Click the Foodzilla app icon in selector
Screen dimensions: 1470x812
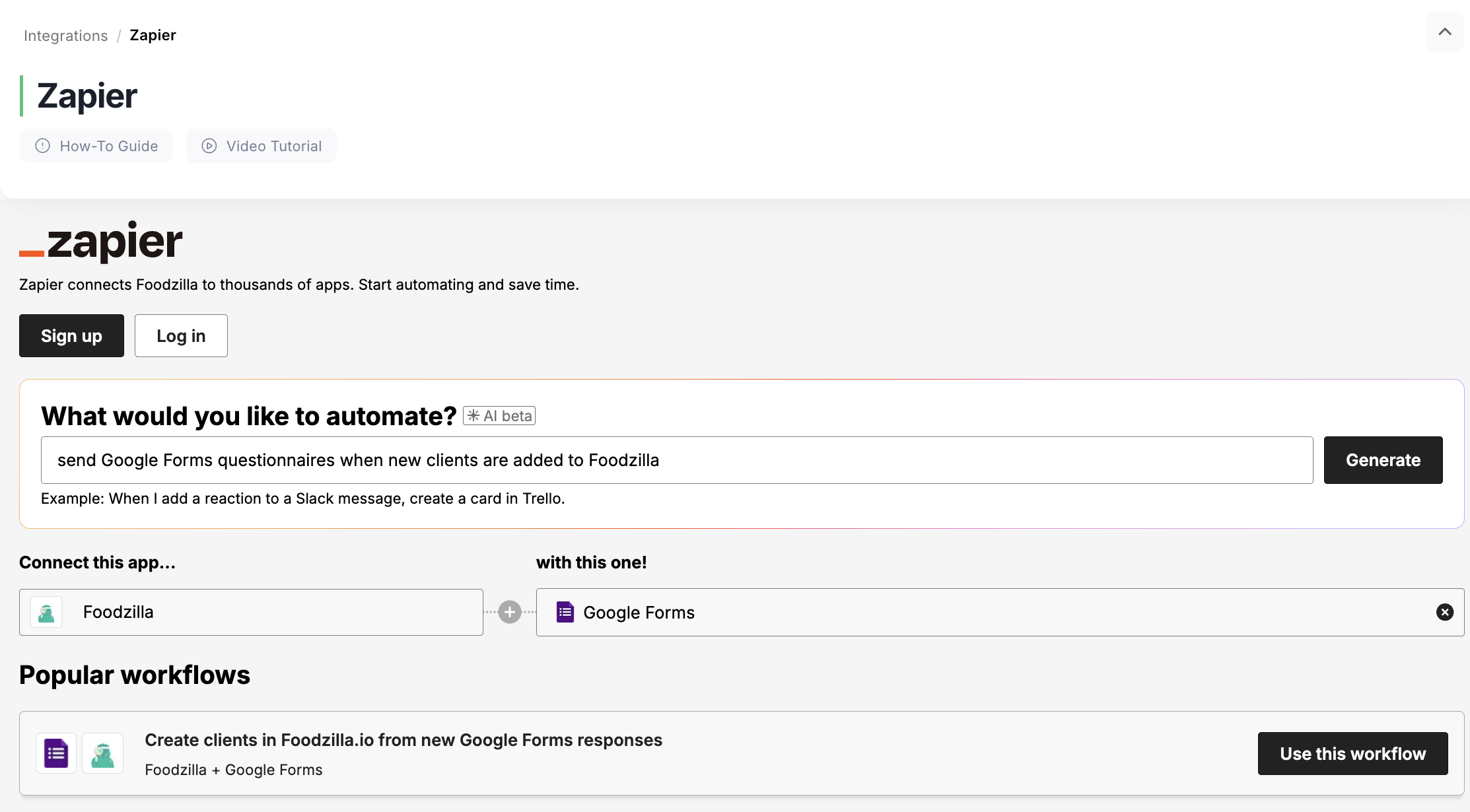tap(46, 613)
